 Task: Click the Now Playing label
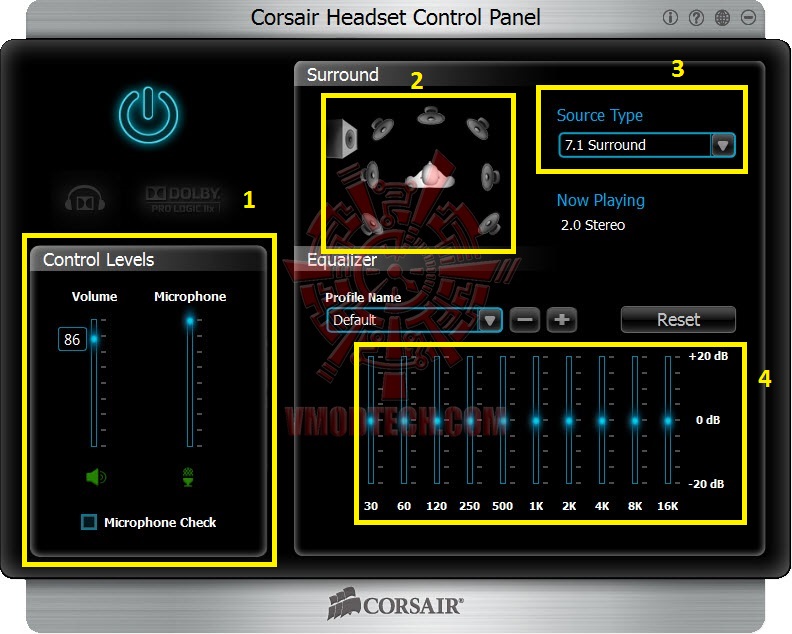(x=601, y=201)
